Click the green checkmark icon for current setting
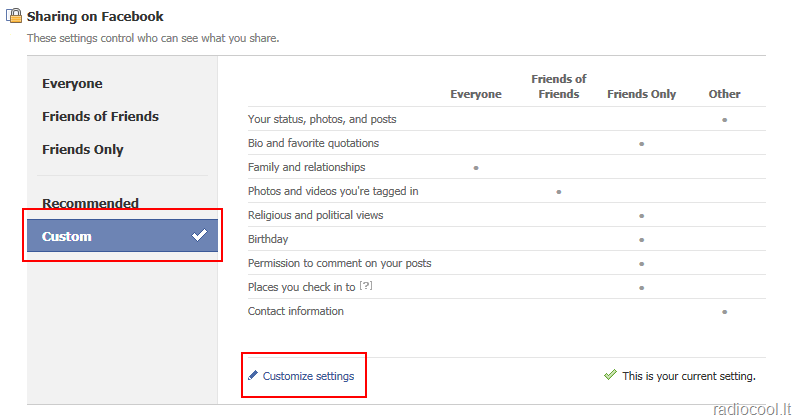This screenshot has height=420, width=797. click(x=610, y=375)
